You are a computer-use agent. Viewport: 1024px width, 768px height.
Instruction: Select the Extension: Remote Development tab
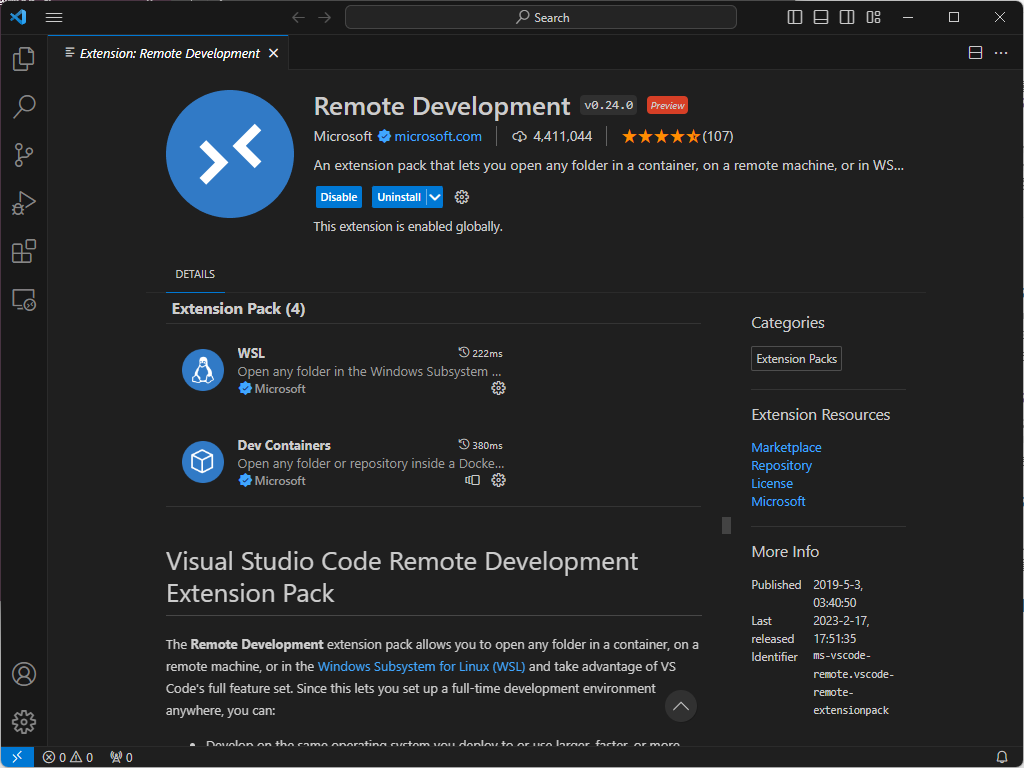(x=169, y=54)
